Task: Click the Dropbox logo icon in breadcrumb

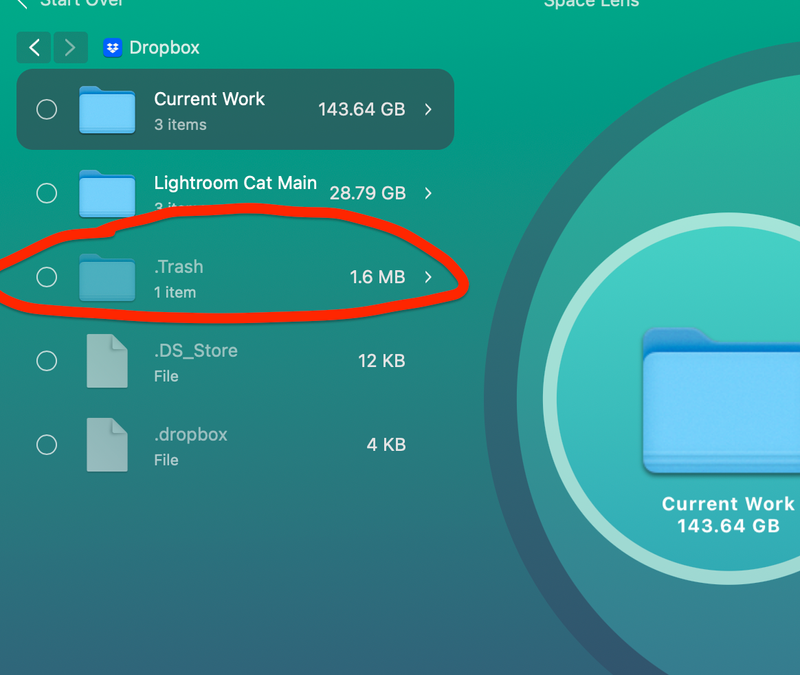Action: (x=113, y=47)
